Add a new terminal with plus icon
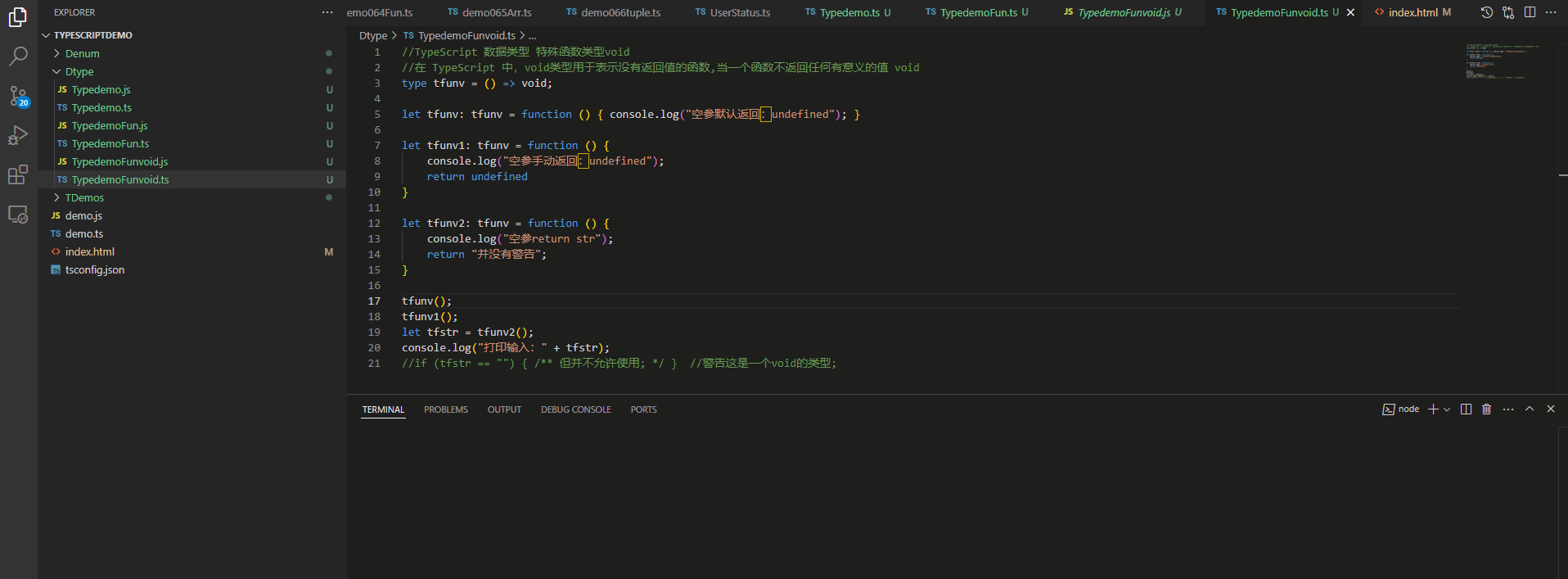This screenshot has height=579, width=1568. coord(1433,409)
